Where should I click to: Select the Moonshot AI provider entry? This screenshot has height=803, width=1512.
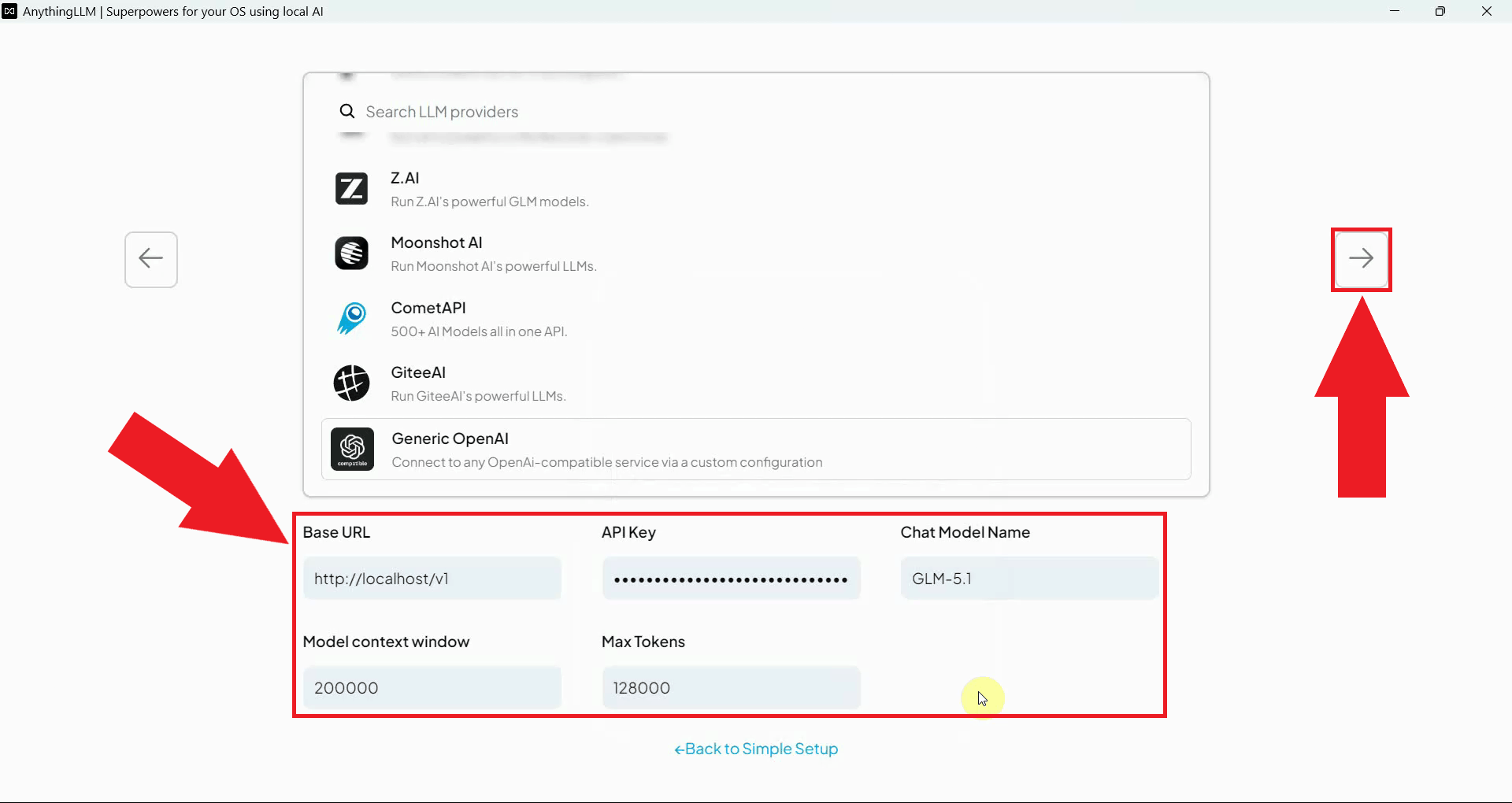click(x=493, y=253)
